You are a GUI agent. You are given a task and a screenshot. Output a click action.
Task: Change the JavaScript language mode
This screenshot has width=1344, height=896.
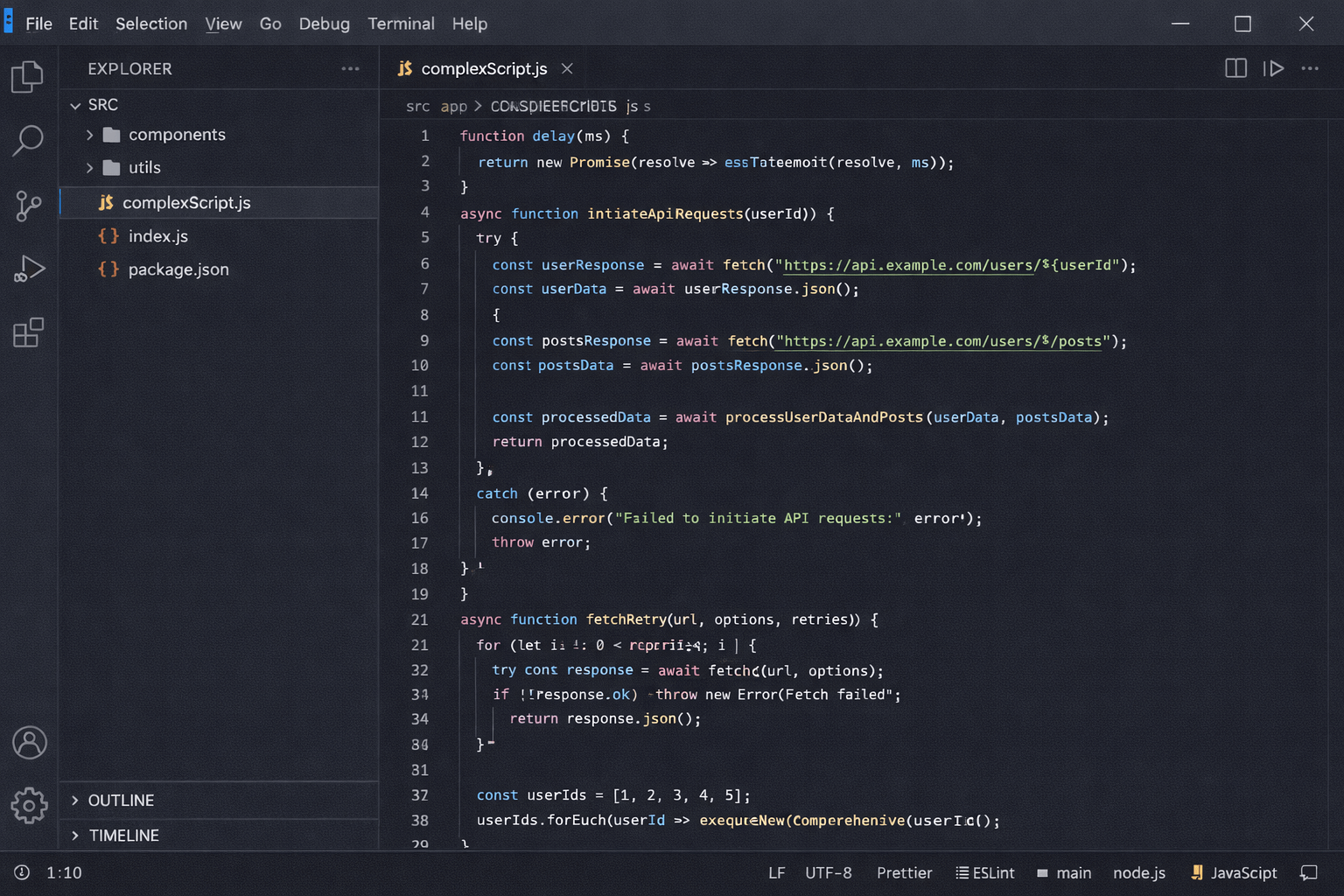point(1242,872)
